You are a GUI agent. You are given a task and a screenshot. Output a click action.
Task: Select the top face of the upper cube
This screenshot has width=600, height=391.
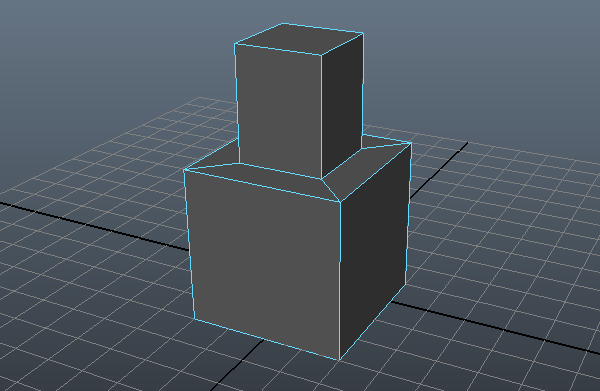pyautogui.click(x=299, y=39)
